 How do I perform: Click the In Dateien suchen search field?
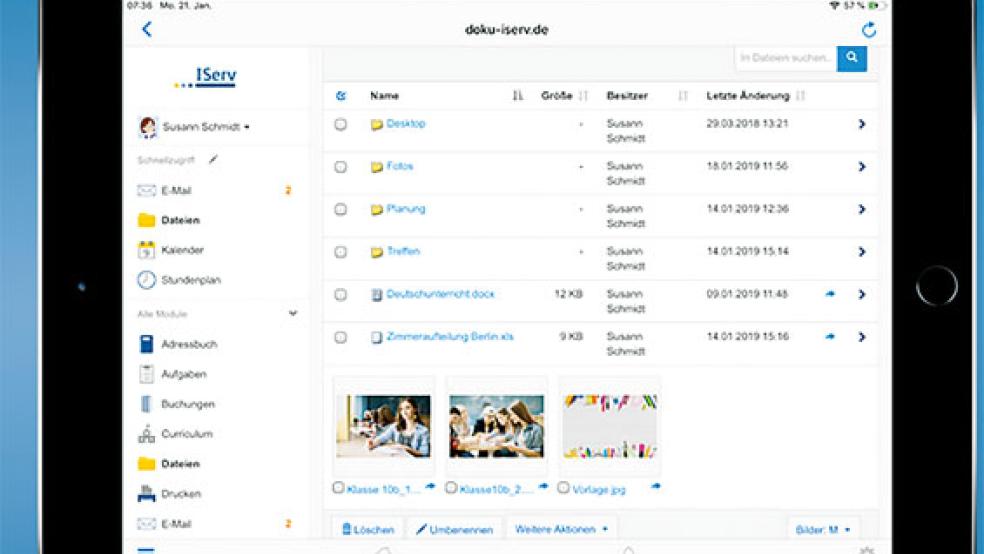786,58
